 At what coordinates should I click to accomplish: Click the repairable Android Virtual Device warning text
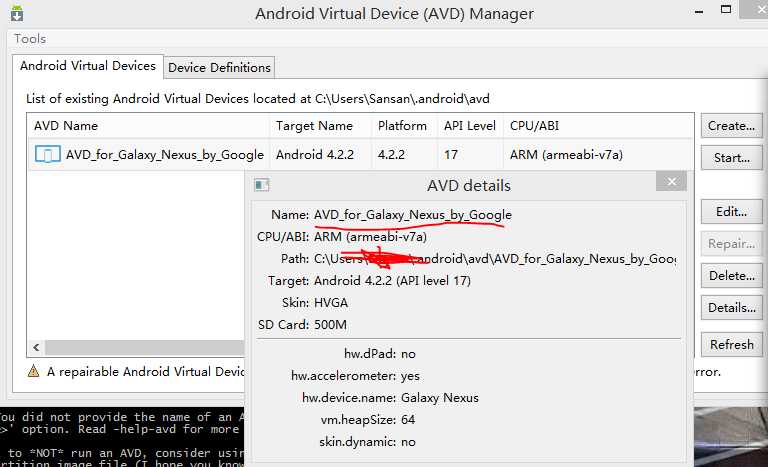[145, 372]
